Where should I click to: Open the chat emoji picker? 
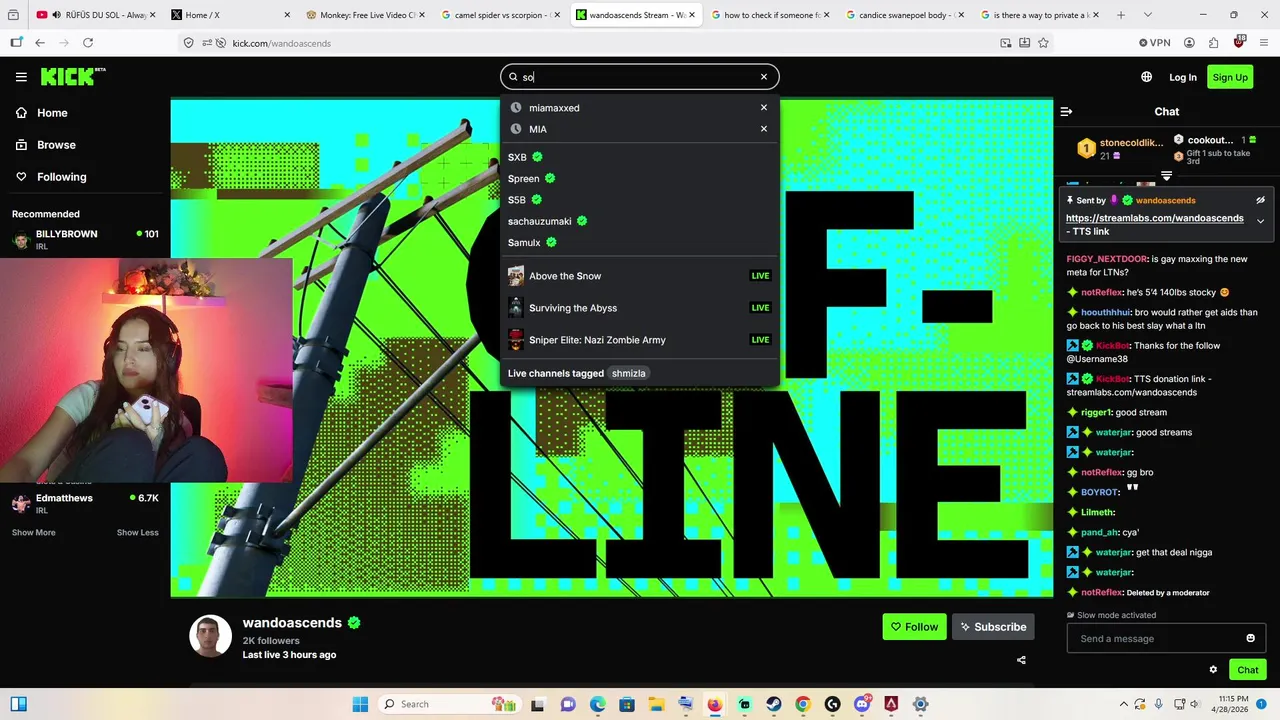click(1250, 638)
